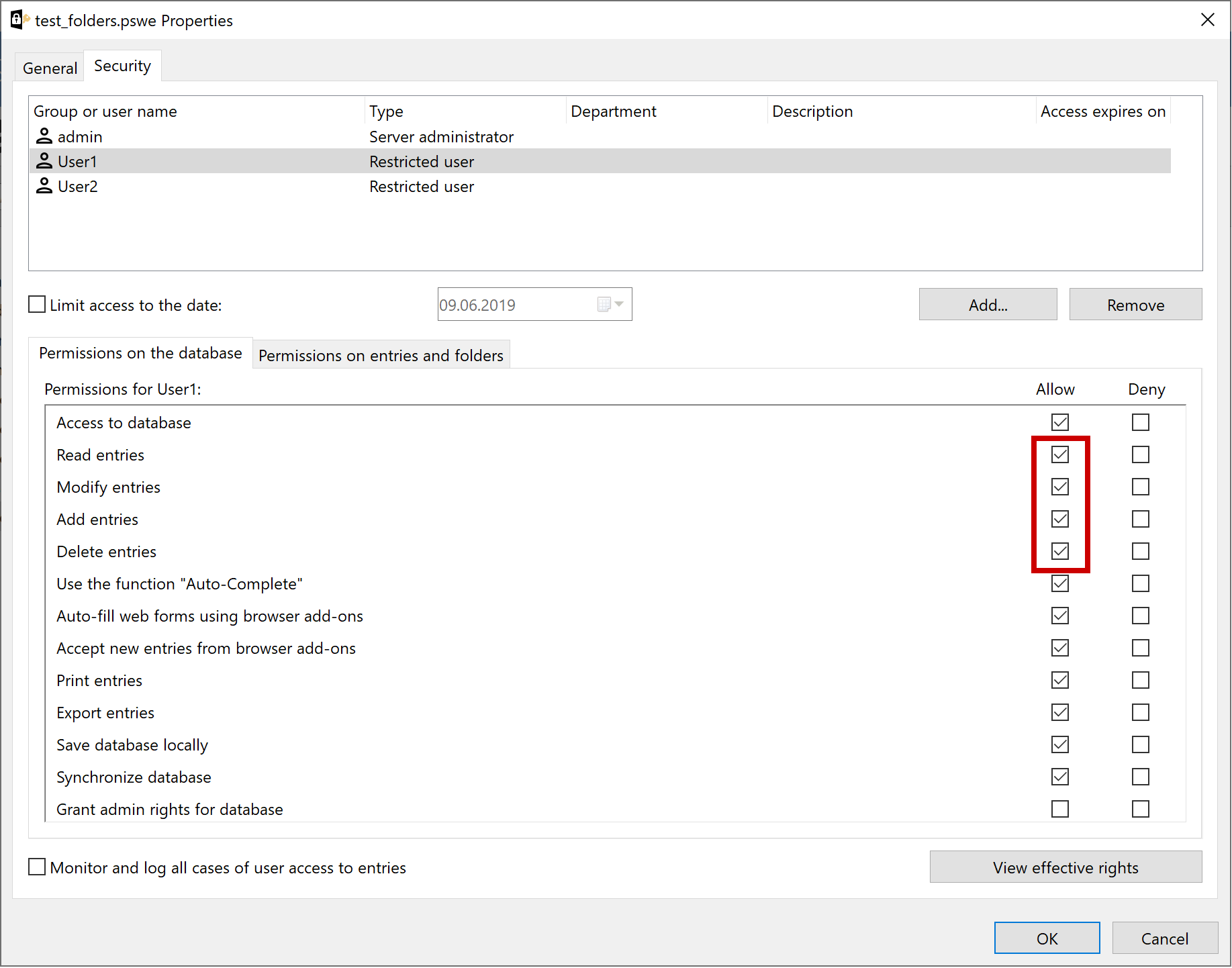Check Deny for Save database locally
Viewport: 1232px width, 968px height.
(1141, 744)
